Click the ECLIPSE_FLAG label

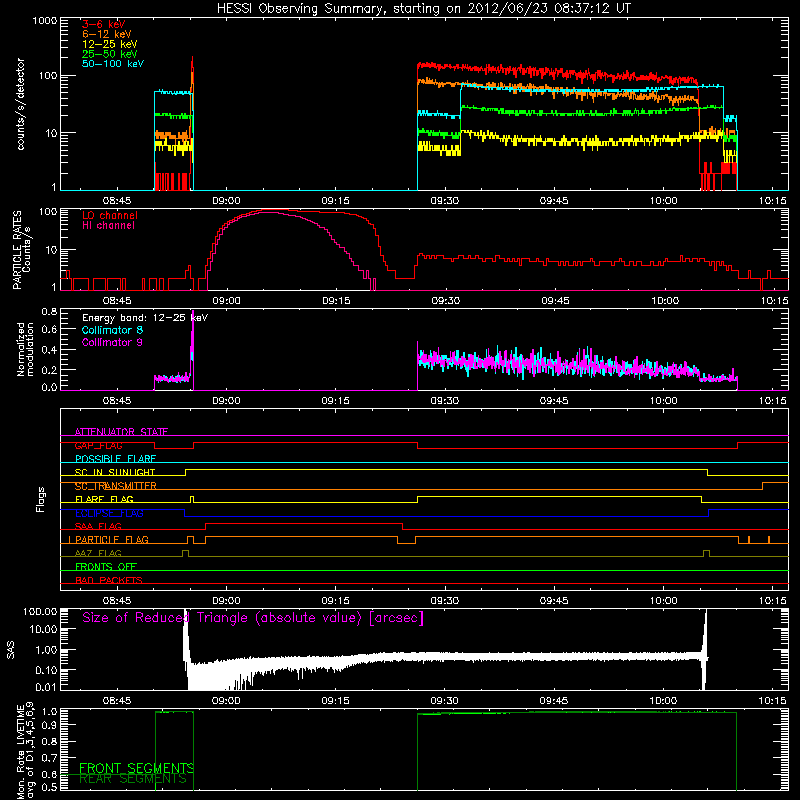[109, 513]
